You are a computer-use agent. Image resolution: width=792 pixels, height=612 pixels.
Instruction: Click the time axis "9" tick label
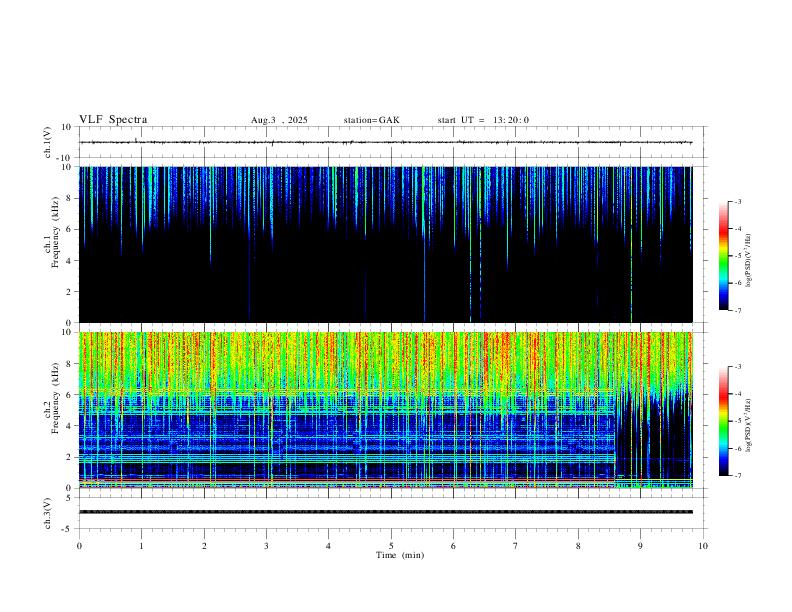click(640, 546)
